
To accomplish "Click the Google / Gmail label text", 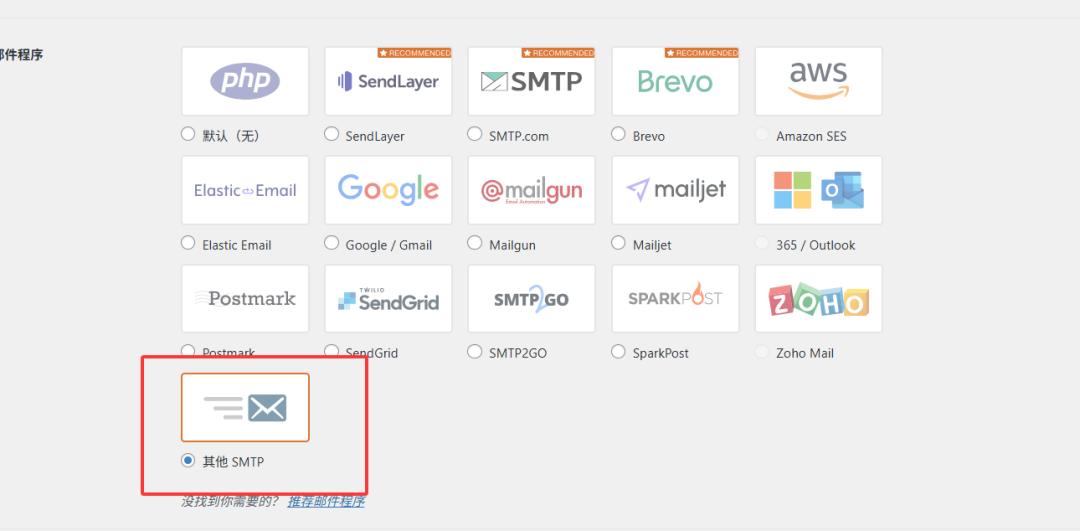I will 388,245.
